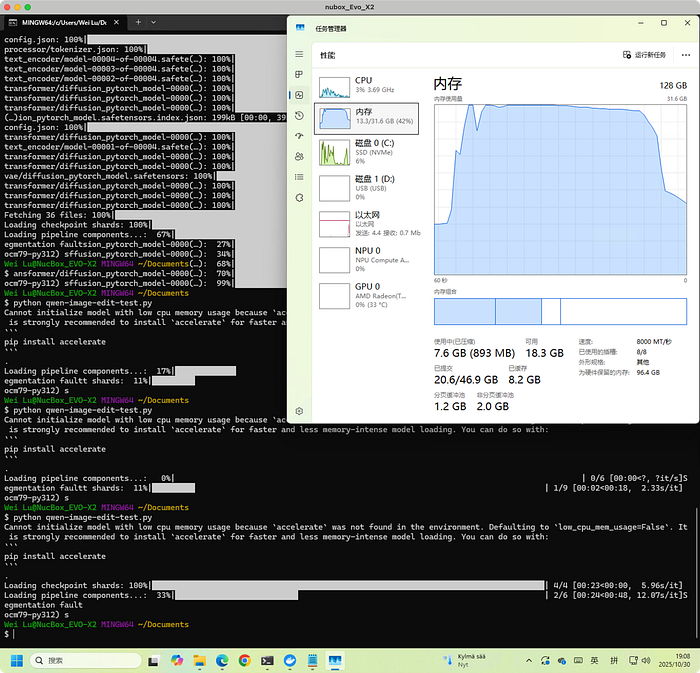The height and width of the screenshot is (673, 700).
Task: Toggle the hamburger navigation menu in Task Manager
Action: click(x=299, y=54)
